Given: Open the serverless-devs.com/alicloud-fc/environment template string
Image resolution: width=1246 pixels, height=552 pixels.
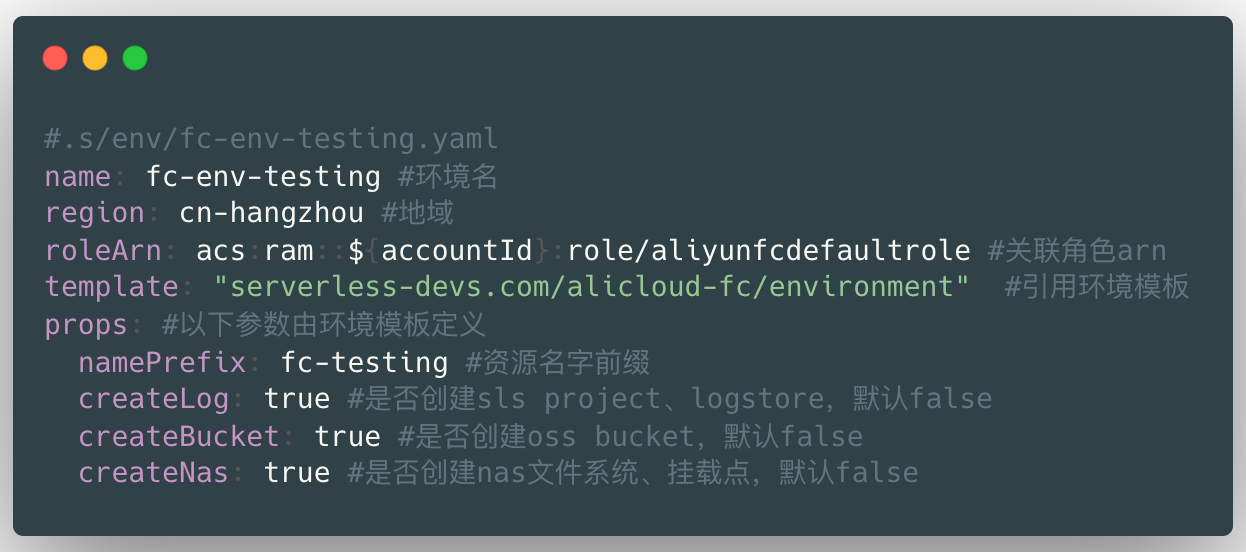Looking at the screenshot, I should click(x=591, y=287).
